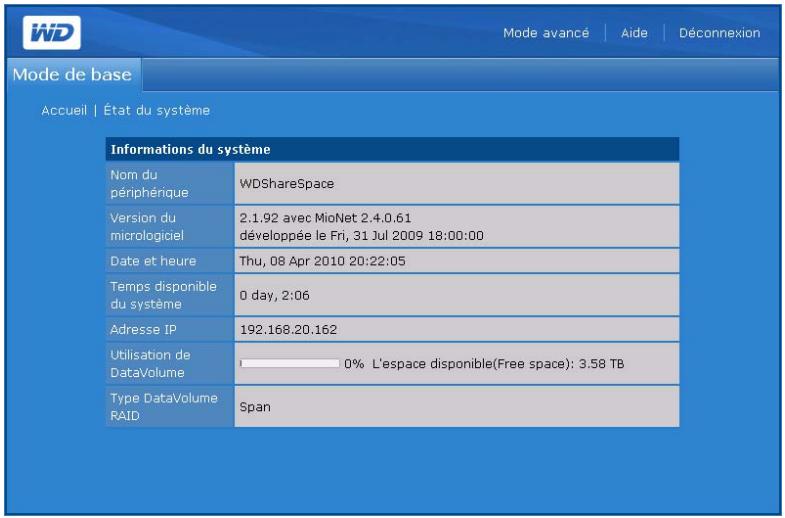
Task: Switch to Mode avancé
Action: pos(546,33)
